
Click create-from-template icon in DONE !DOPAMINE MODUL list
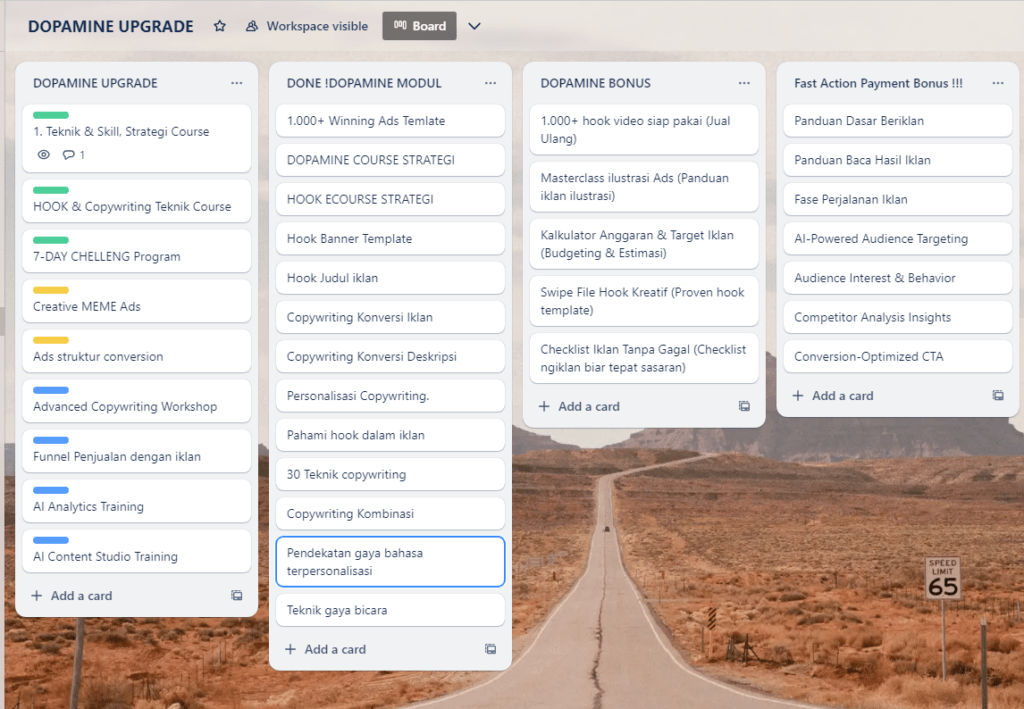point(490,649)
